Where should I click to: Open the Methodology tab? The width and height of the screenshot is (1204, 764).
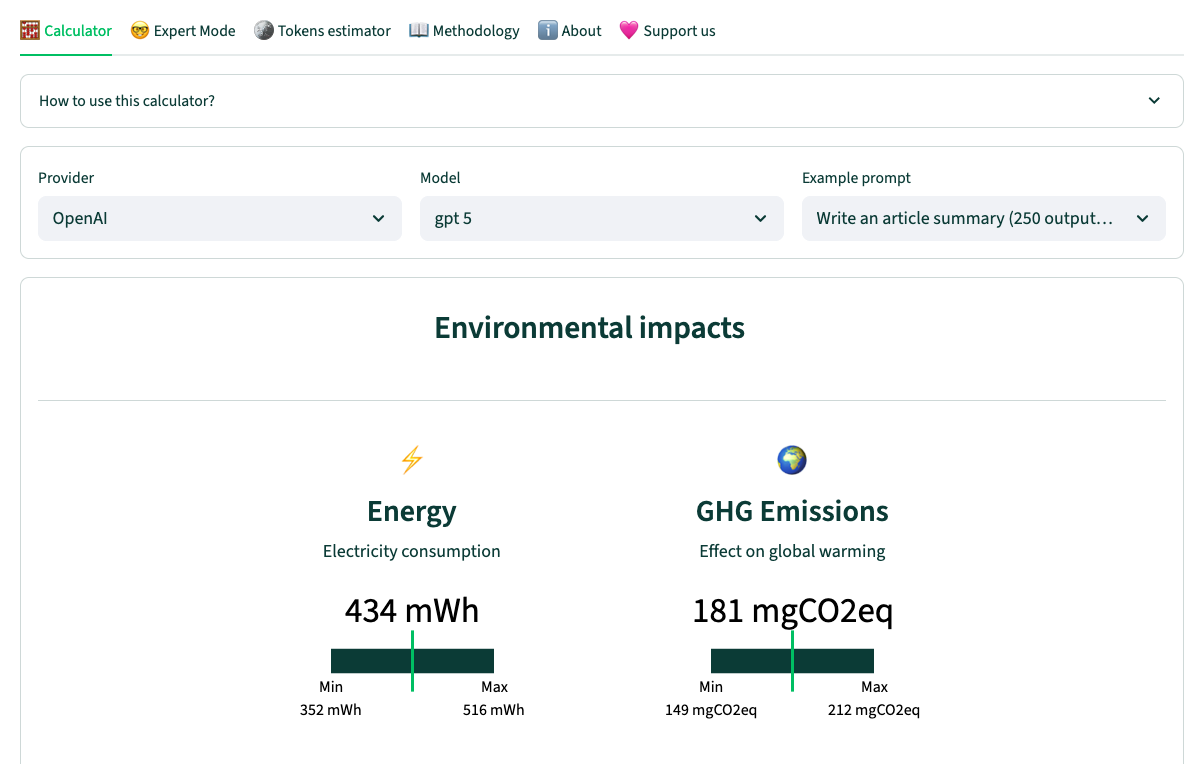tap(476, 31)
